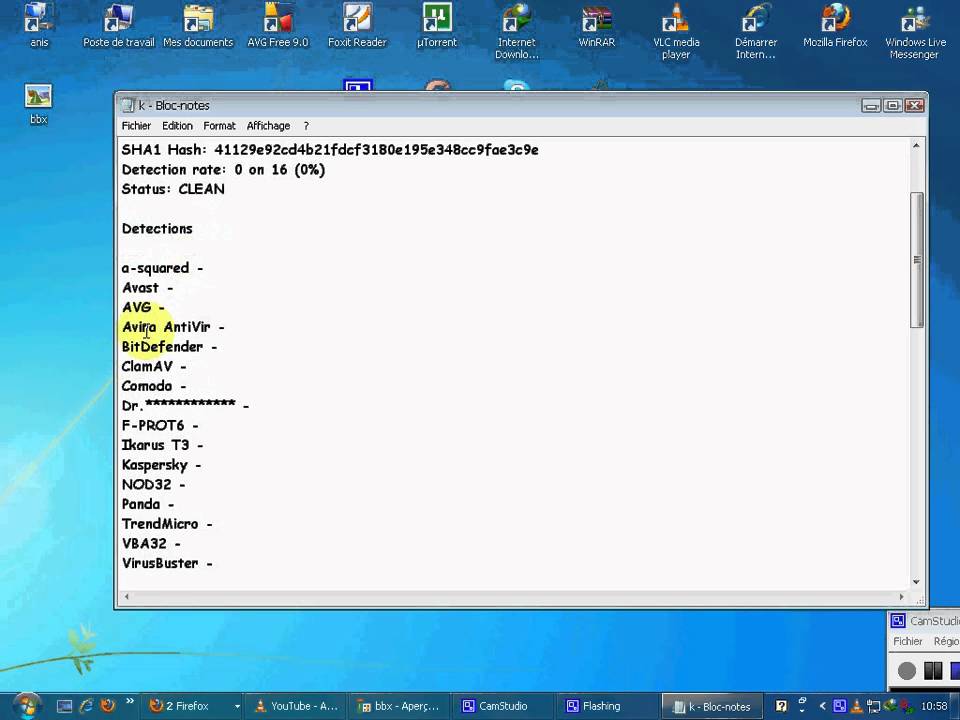Open Mes documents folder icon
This screenshot has width=960, height=720.
click(x=198, y=24)
